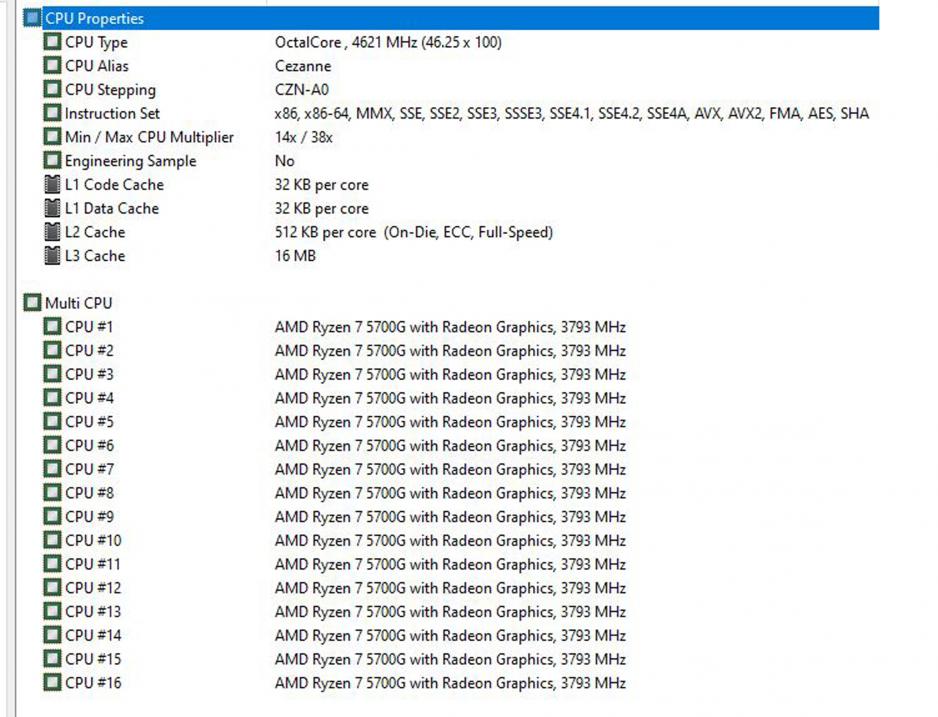Screen dimensions: 938x717
Task: Select the CPU Alias field label
Action: [x=98, y=66]
